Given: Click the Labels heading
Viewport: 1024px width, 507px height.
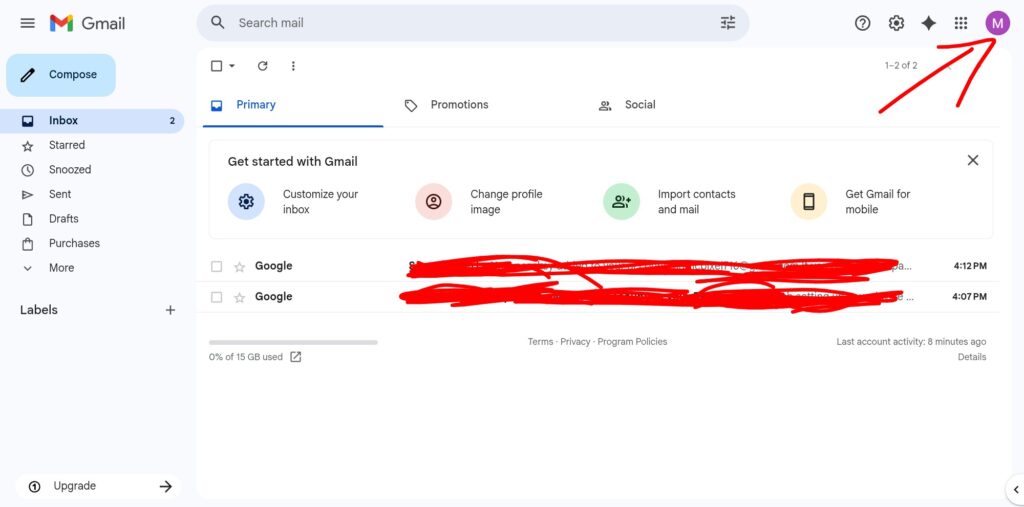Looking at the screenshot, I should [x=39, y=310].
